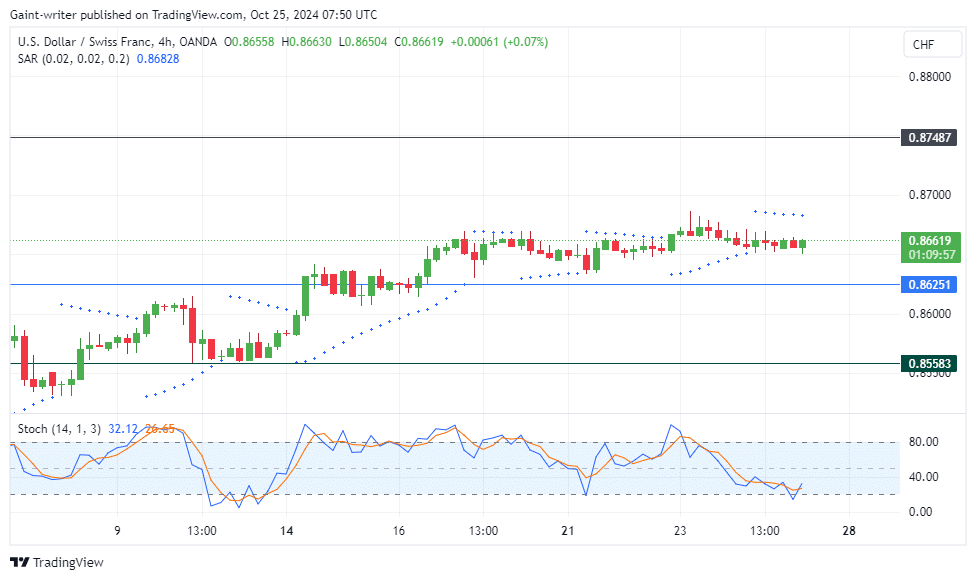Click the close value C0.86619

click(419, 42)
